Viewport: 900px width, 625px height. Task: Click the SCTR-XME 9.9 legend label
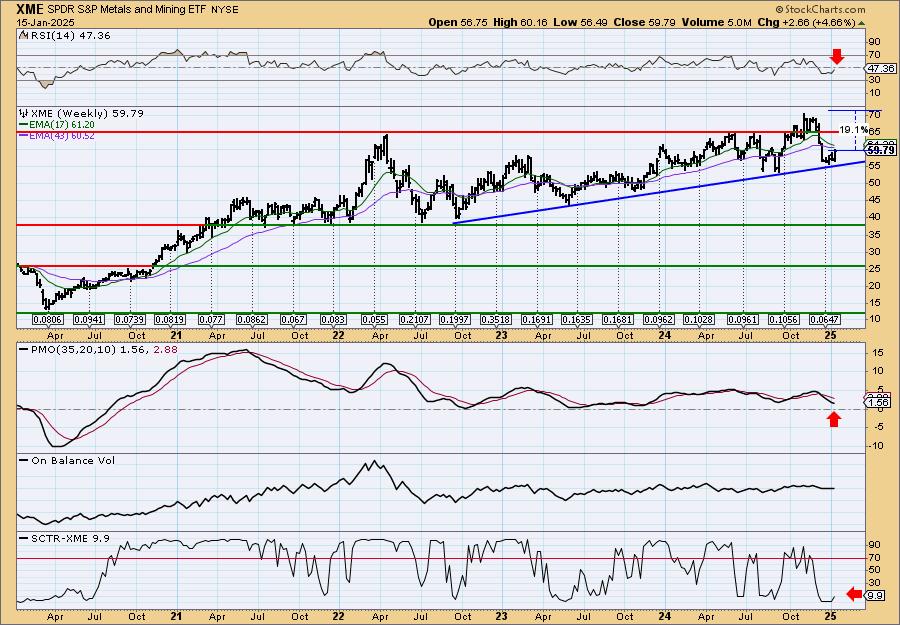pos(65,538)
